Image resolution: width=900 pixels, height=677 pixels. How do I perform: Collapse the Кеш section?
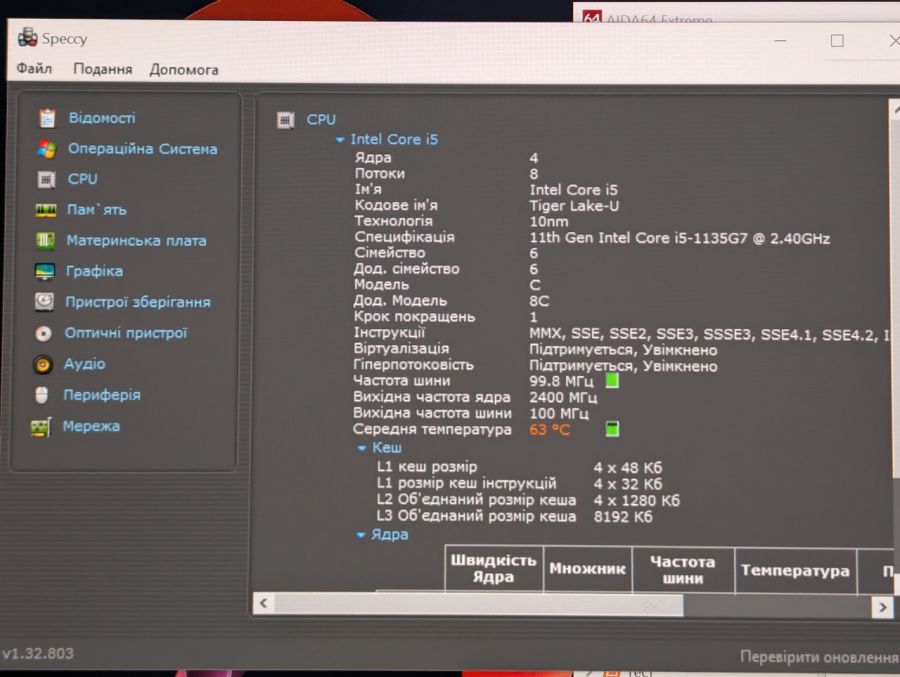362,448
